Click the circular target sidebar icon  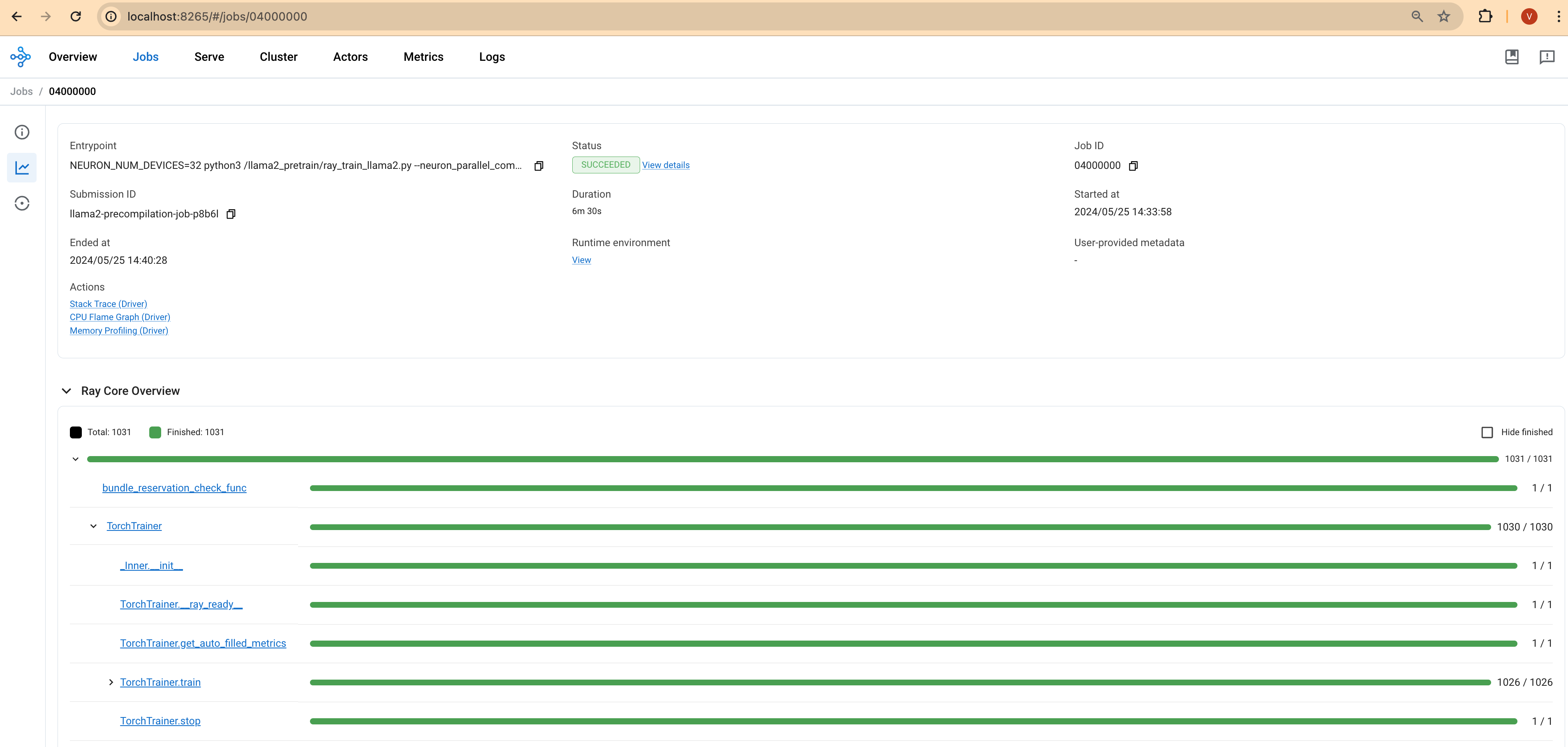coord(22,203)
